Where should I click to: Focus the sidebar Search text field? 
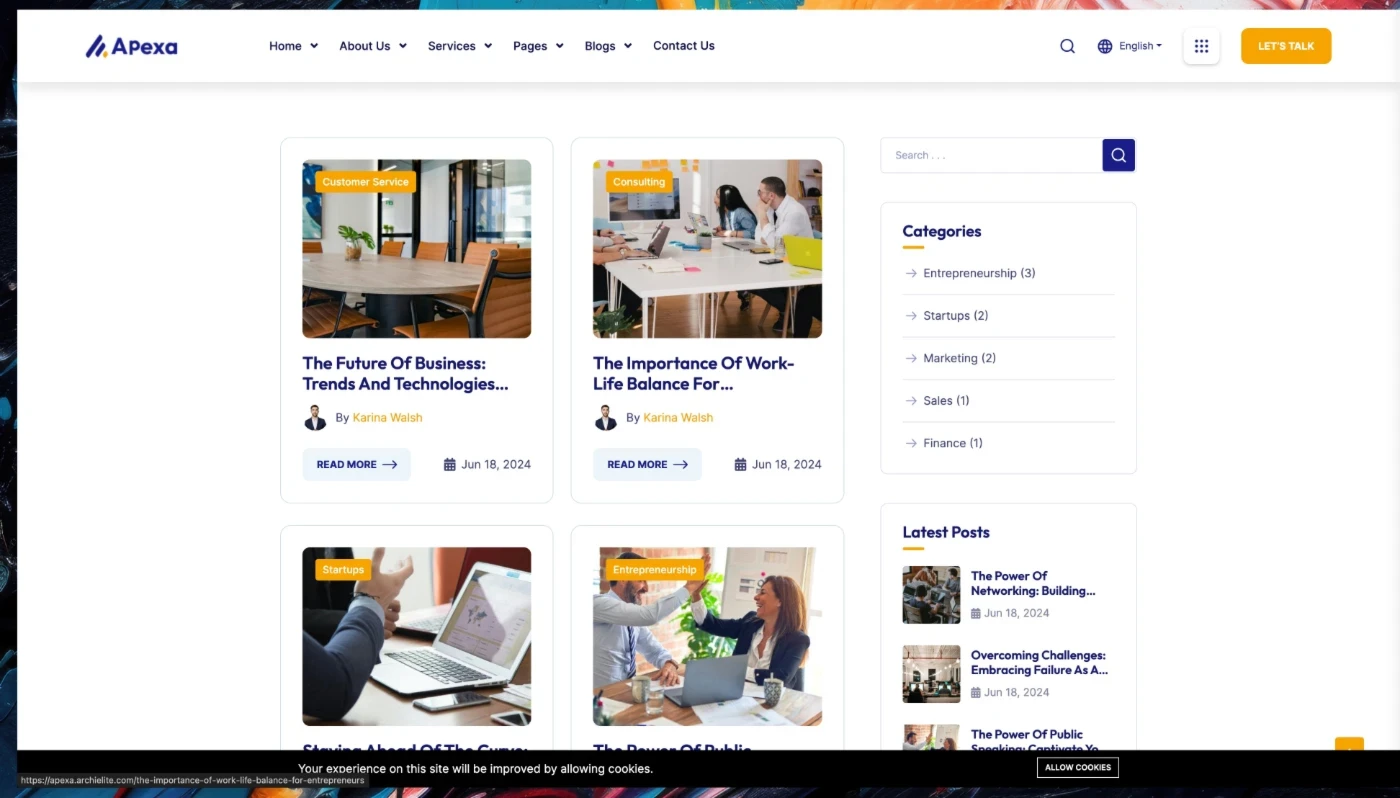point(990,155)
